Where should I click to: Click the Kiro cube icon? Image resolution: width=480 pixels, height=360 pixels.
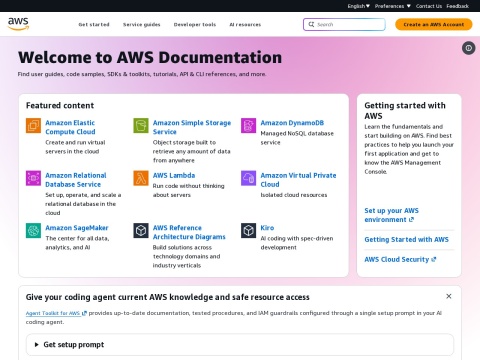[x=249, y=230]
